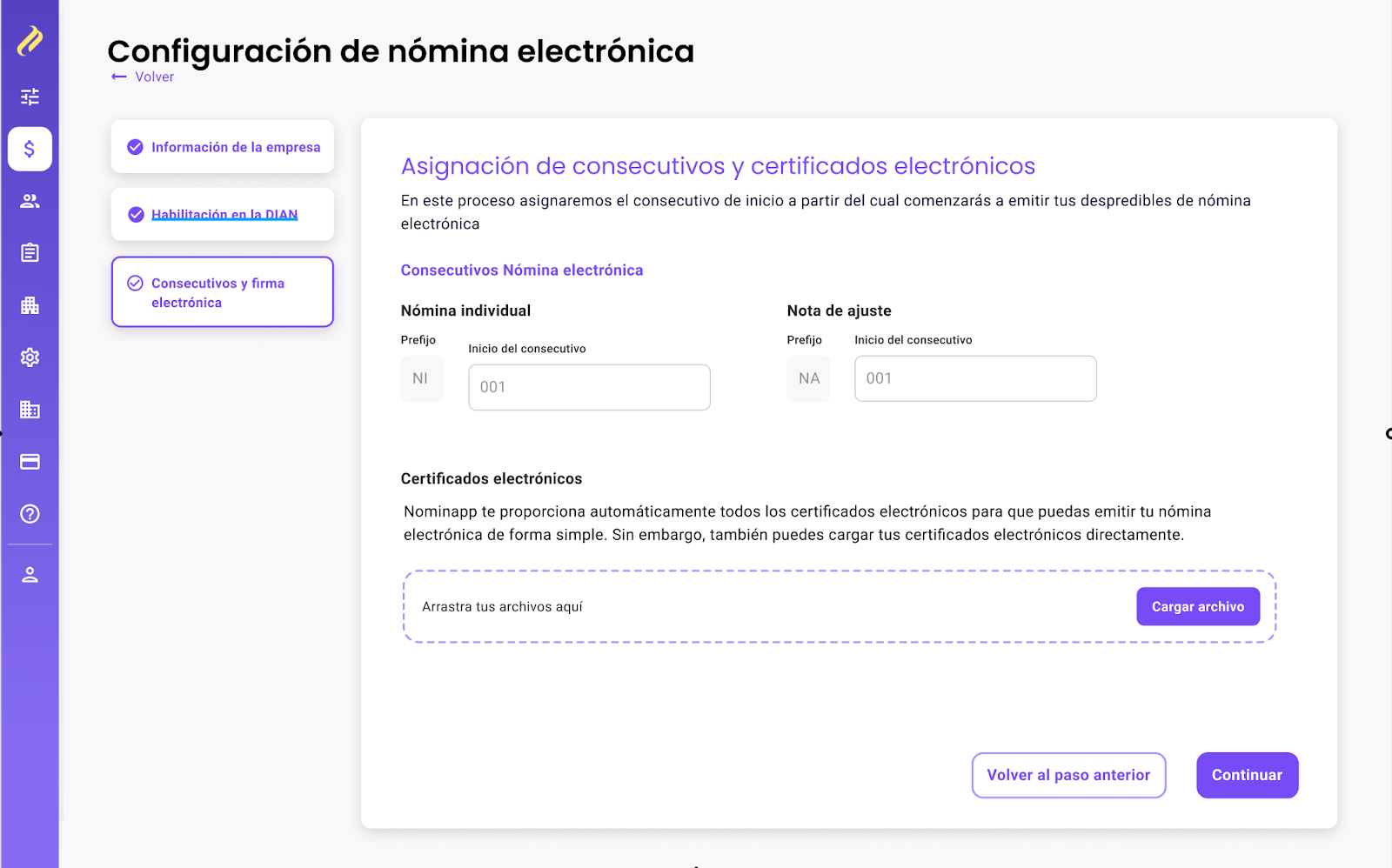
Task: Click the company building sidebar icon
Action: (x=30, y=305)
